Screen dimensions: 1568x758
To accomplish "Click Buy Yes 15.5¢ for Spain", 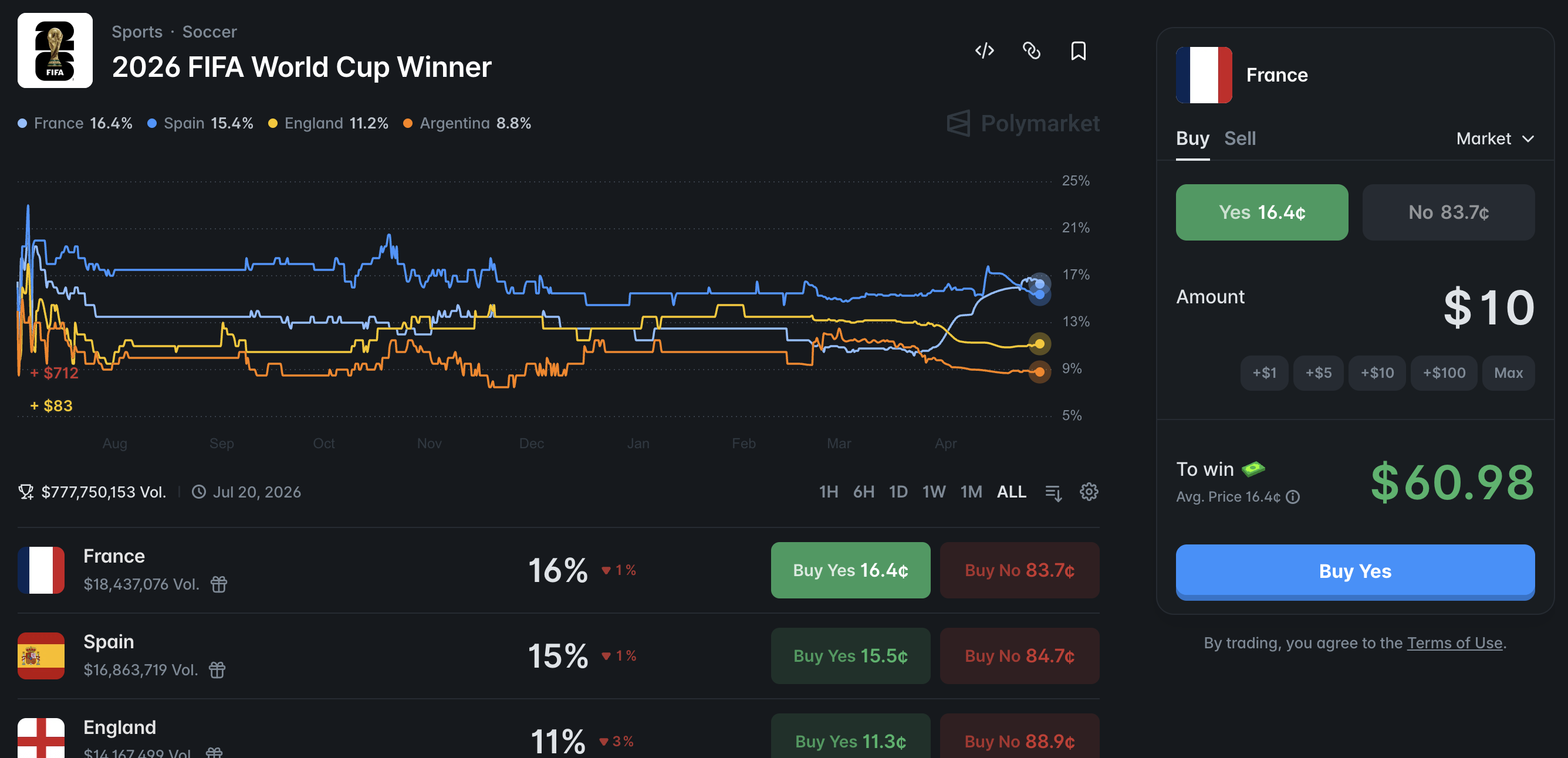I will pos(850,656).
